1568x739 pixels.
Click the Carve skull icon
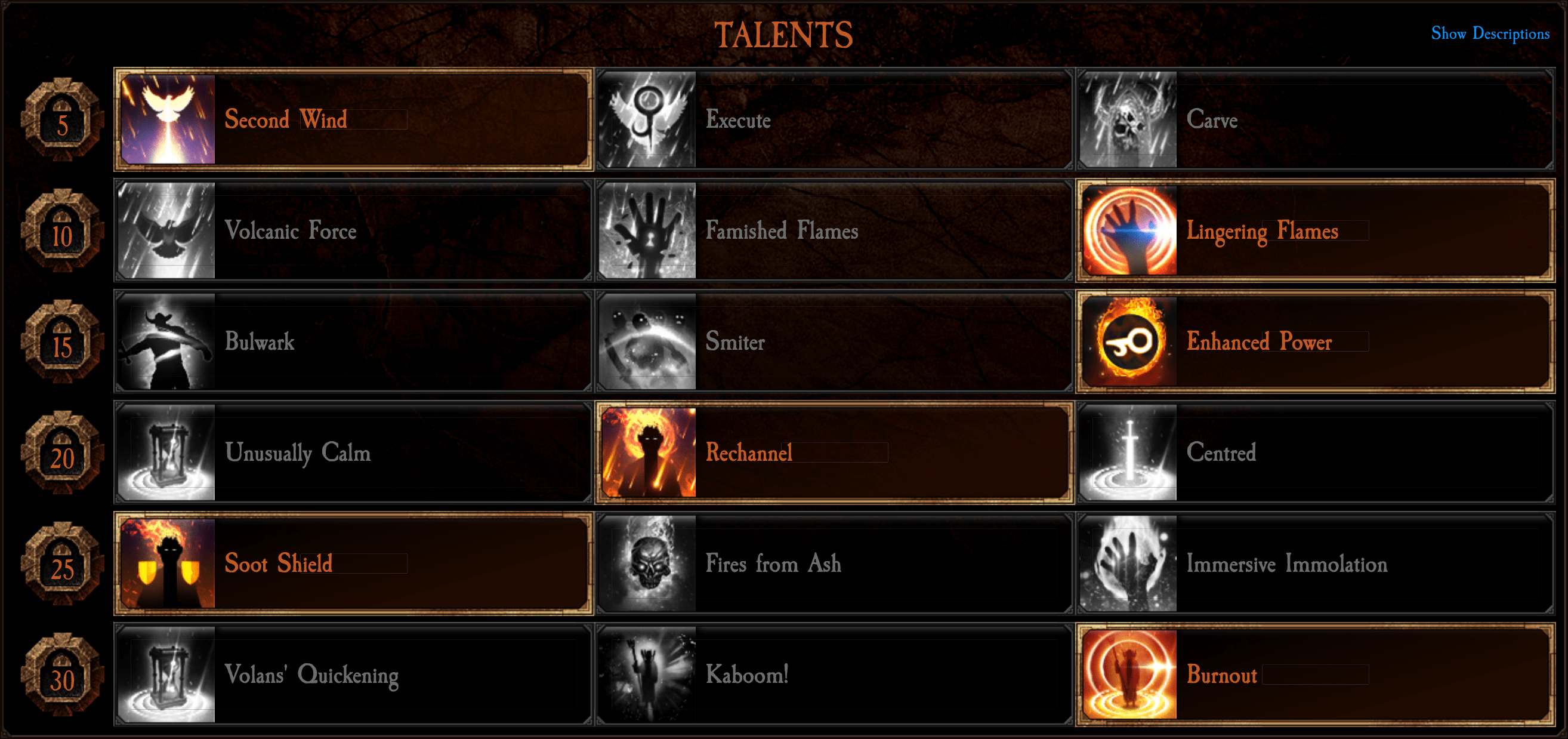point(1128,119)
